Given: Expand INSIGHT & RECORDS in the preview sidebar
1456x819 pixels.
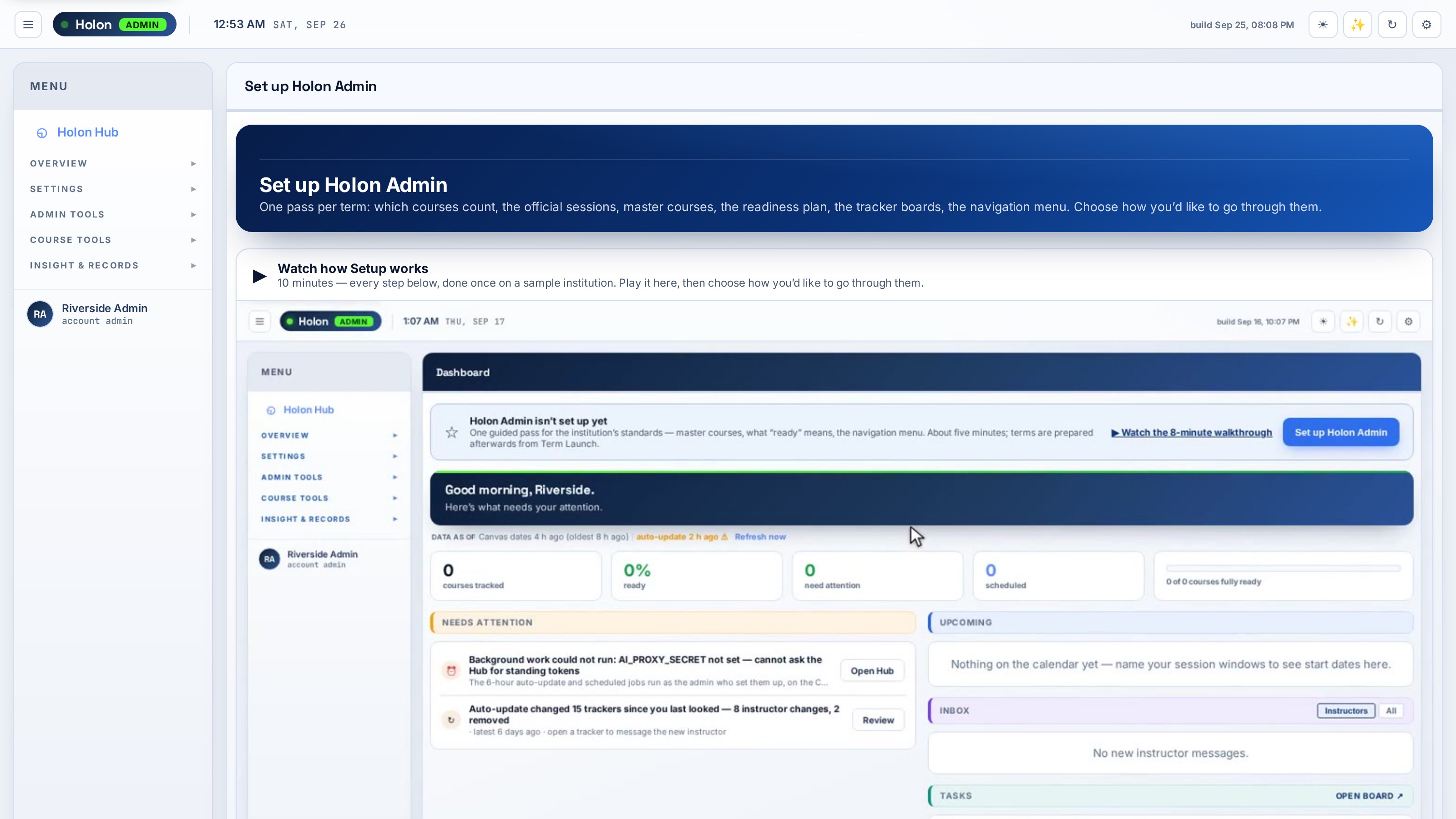Looking at the screenshot, I should pyautogui.click(x=329, y=519).
